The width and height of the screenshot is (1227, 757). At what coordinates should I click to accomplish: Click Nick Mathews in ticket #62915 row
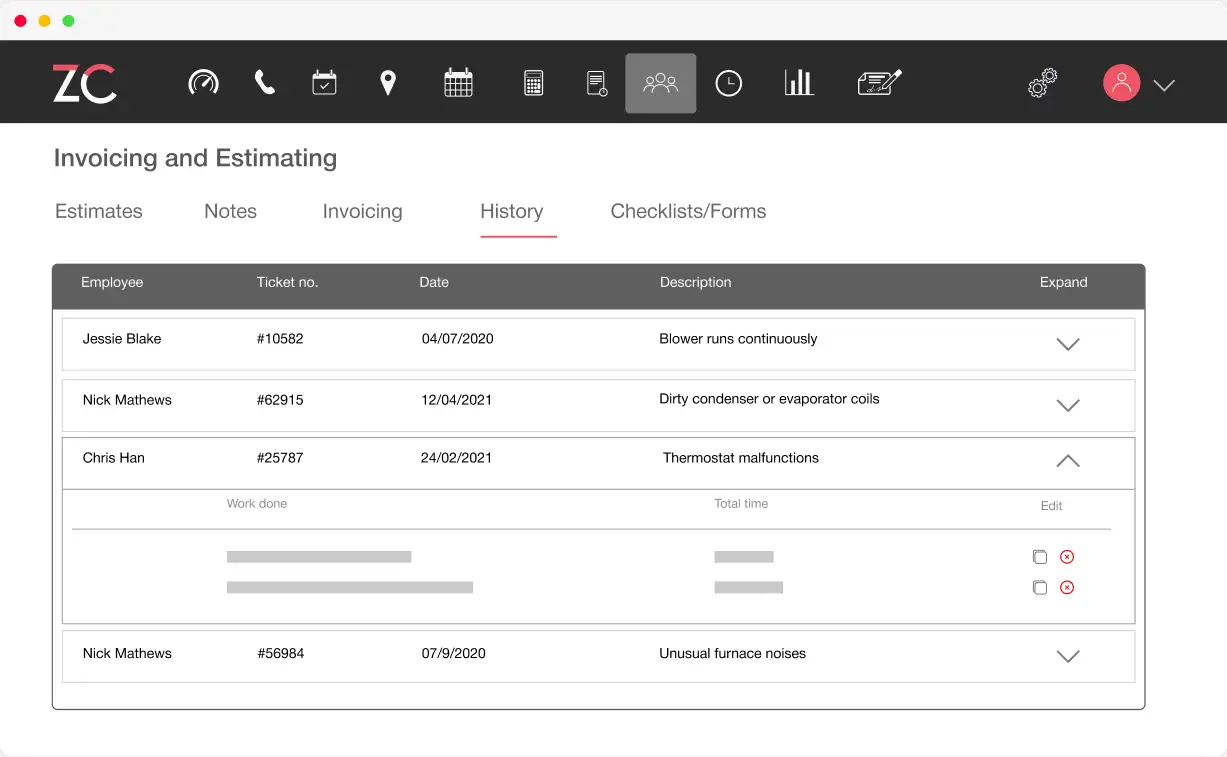127,400
